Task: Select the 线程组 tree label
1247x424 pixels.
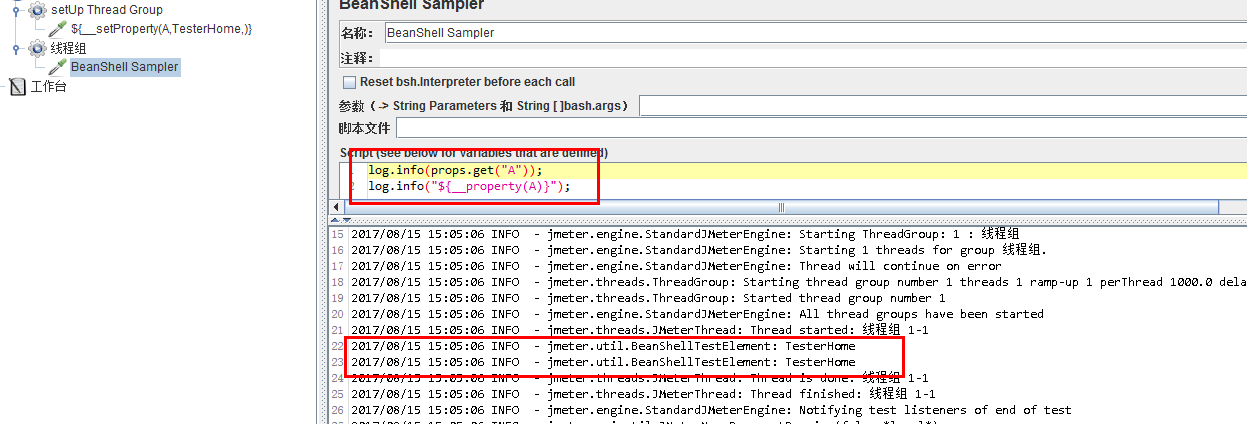Action: pos(68,48)
